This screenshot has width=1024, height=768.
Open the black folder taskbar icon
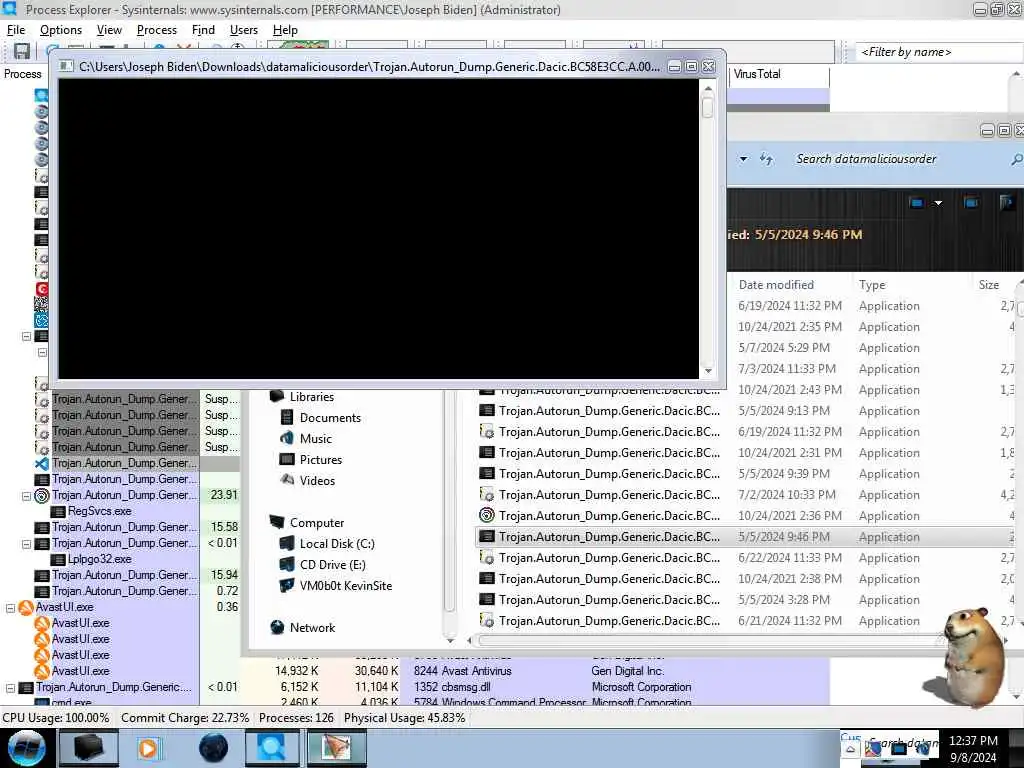click(88, 748)
